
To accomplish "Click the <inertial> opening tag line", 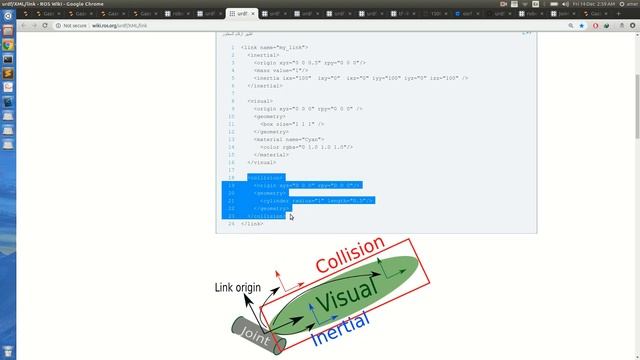I will 263,55.
